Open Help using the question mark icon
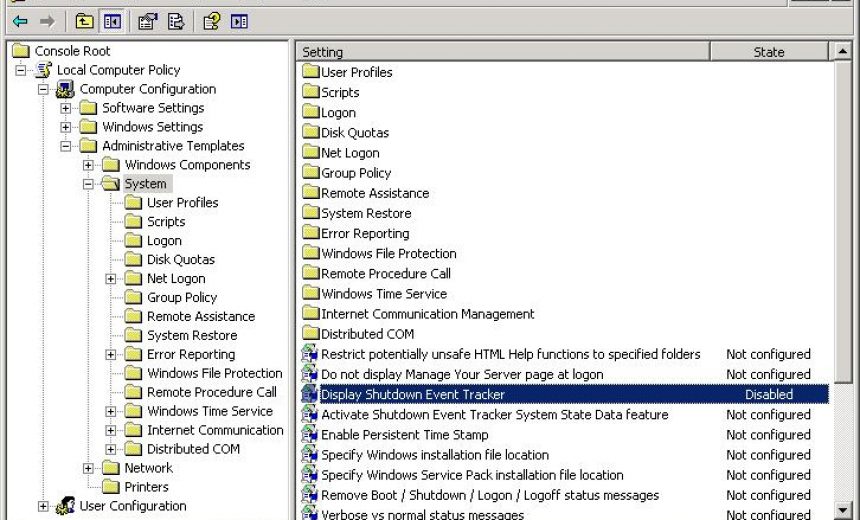The image size is (860, 520). 211,21
